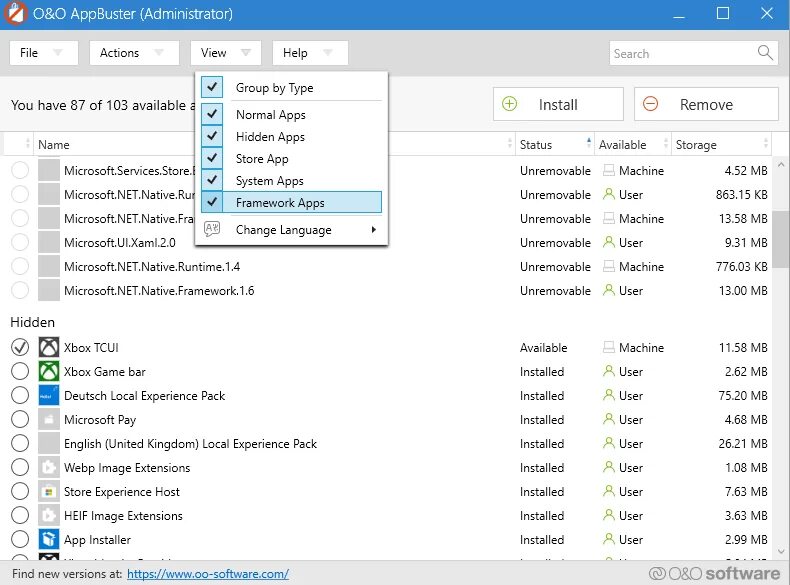
Task: Click the user icon in Microsoft Pay row
Action: click(x=609, y=419)
